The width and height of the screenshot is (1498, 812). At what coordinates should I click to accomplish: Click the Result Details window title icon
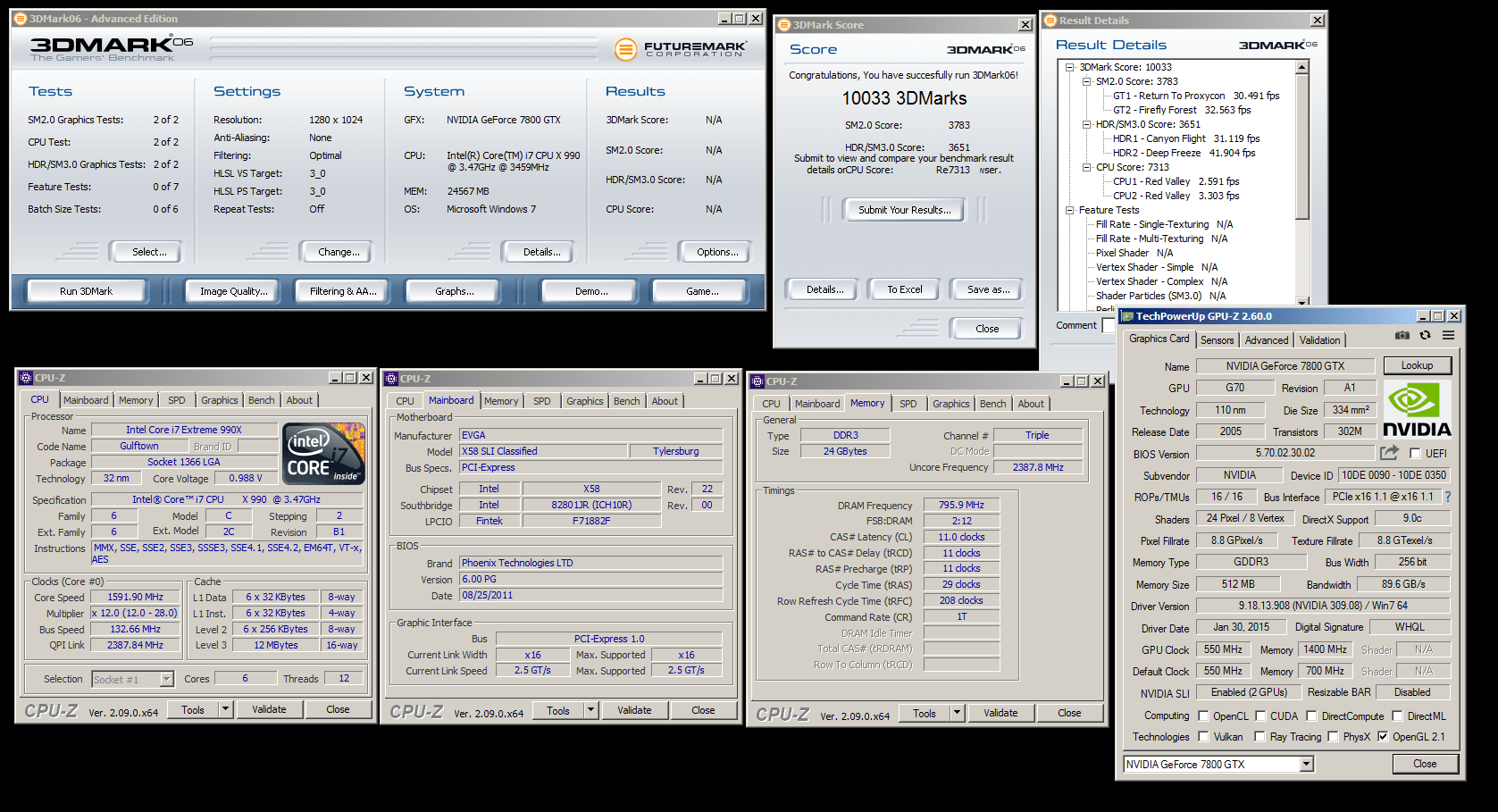tap(1050, 21)
